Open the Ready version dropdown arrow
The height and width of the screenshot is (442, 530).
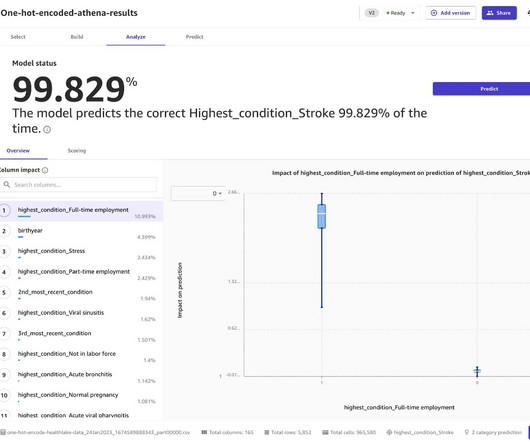413,13
